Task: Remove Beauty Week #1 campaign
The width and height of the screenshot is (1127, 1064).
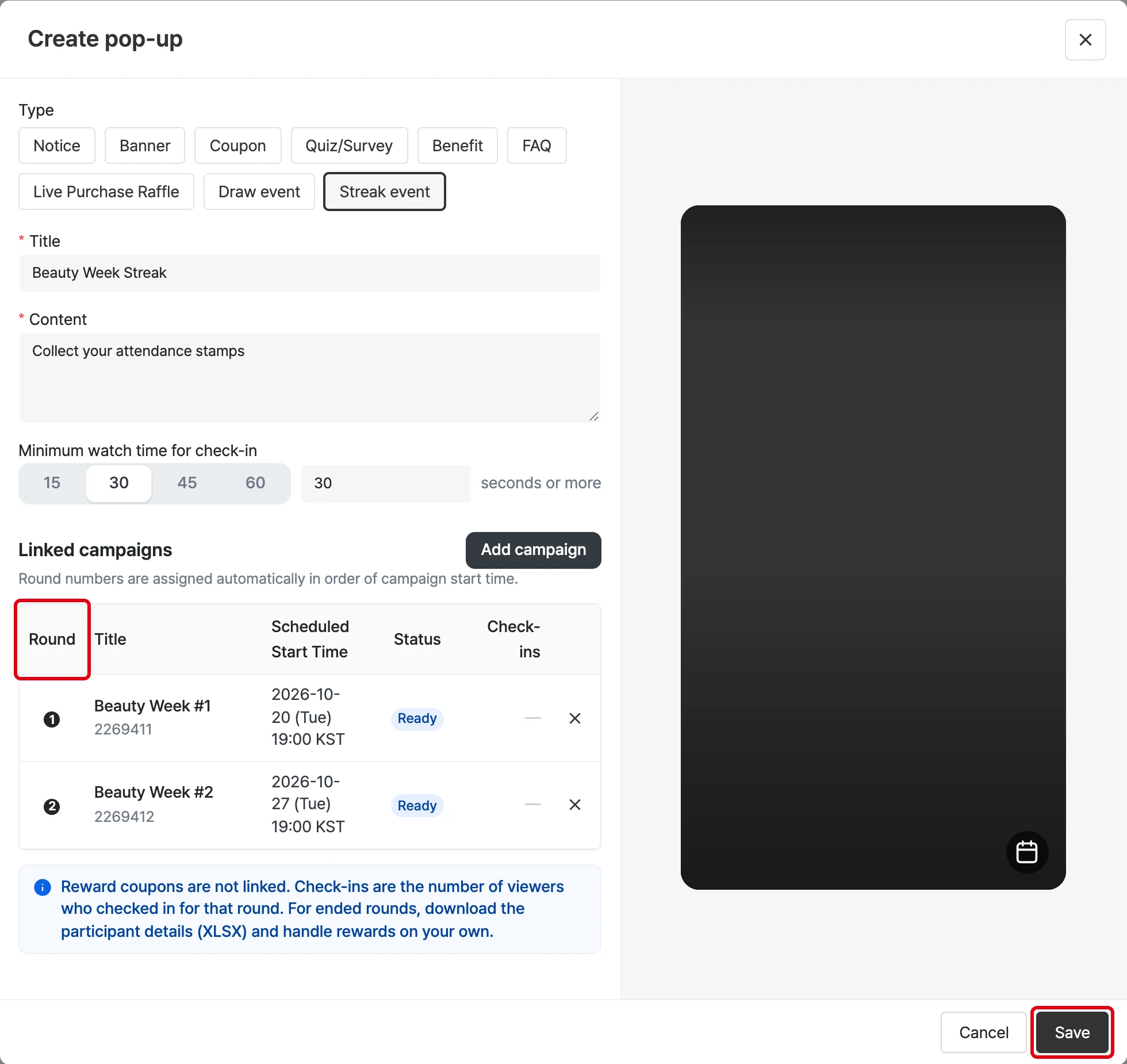Action: tap(574, 718)
